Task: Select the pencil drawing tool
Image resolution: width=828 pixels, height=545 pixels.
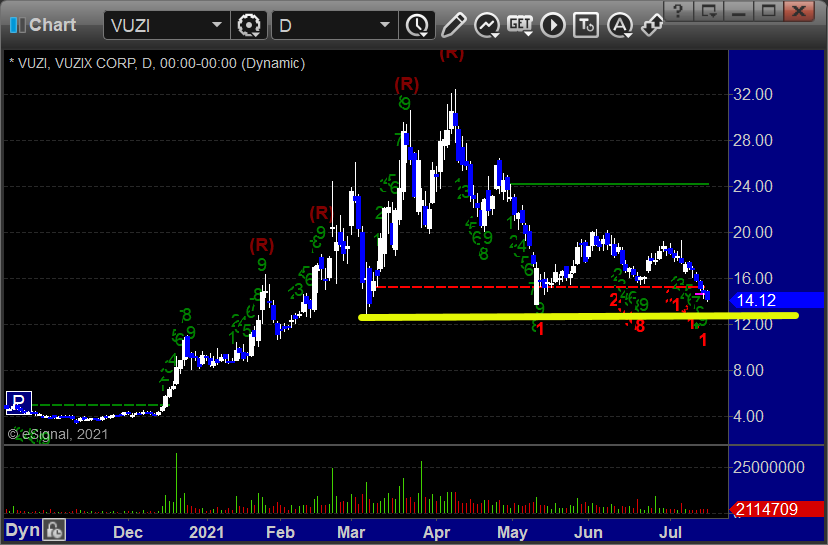Action: click(x=454, y=25)
